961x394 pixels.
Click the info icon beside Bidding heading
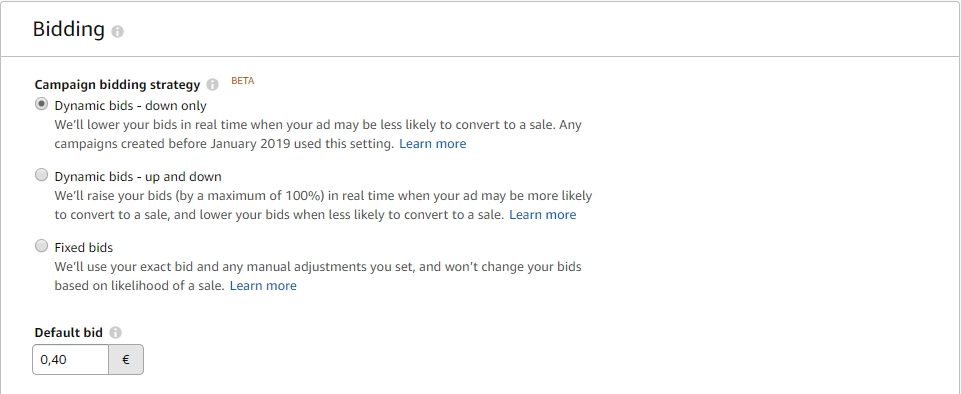click(x=118, y=31)
